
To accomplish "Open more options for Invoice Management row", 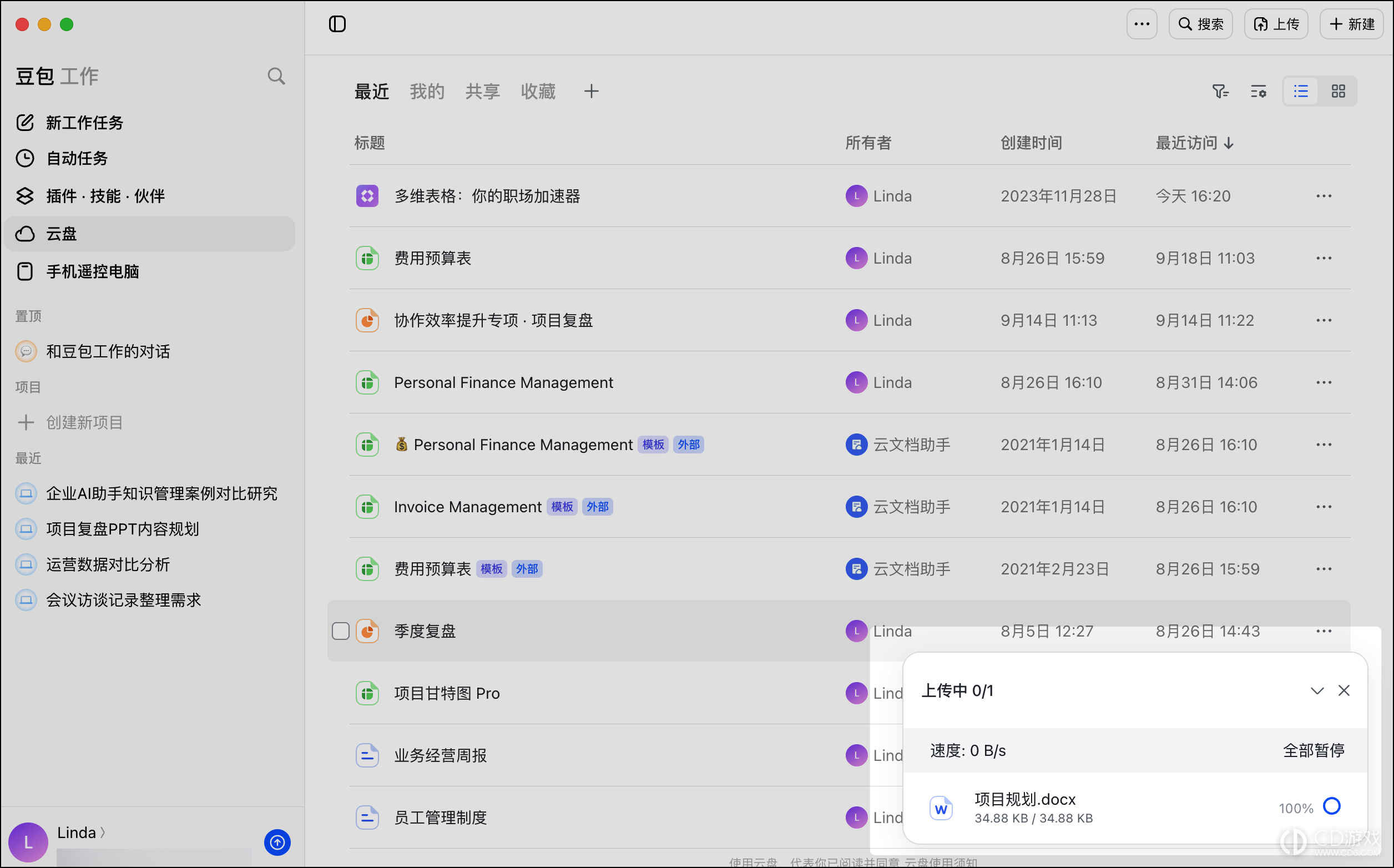I will [x=1324, y=507].
